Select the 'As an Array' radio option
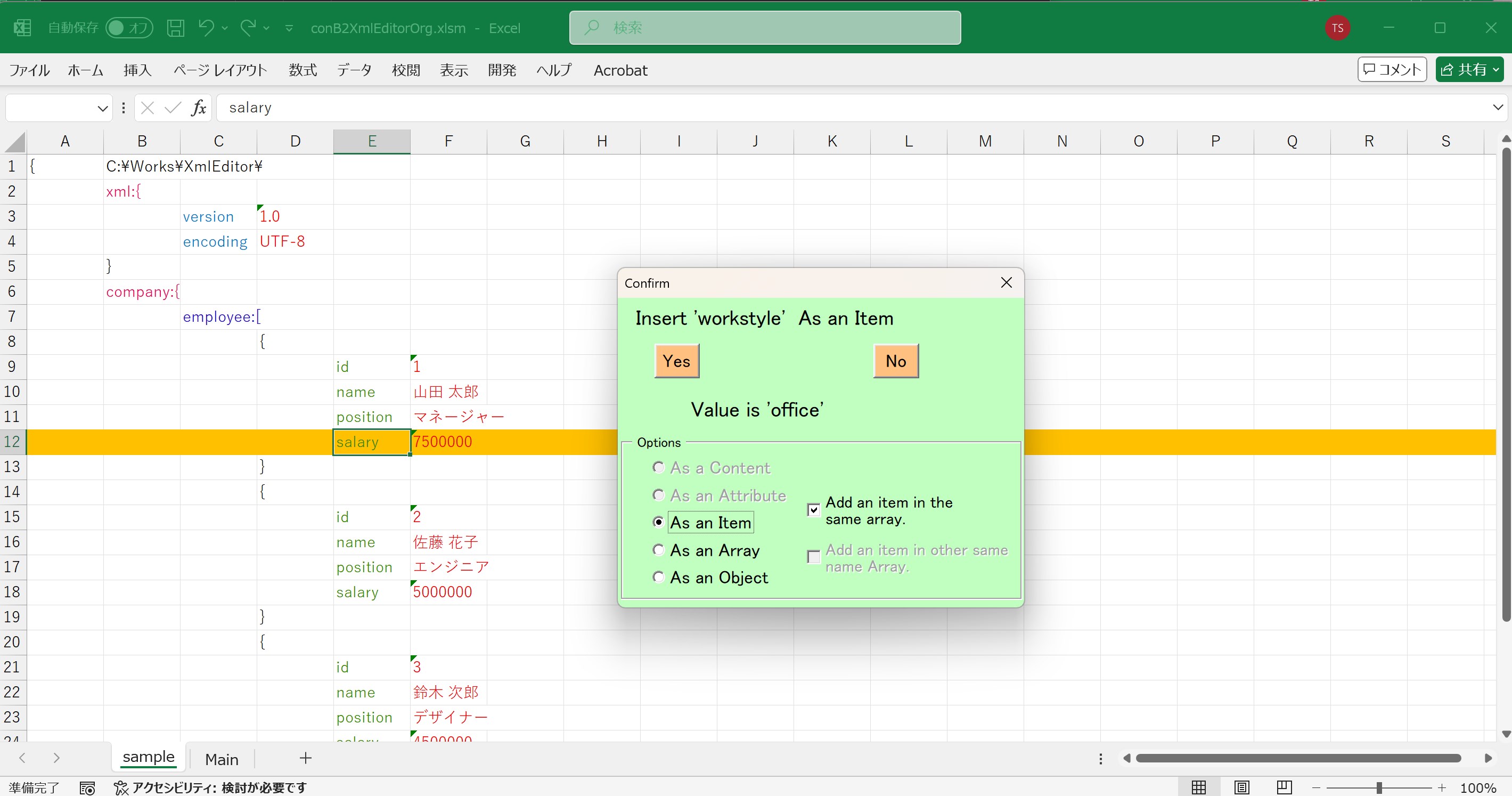This screenshot has width=1512, height=796. [x=659, y=550]
